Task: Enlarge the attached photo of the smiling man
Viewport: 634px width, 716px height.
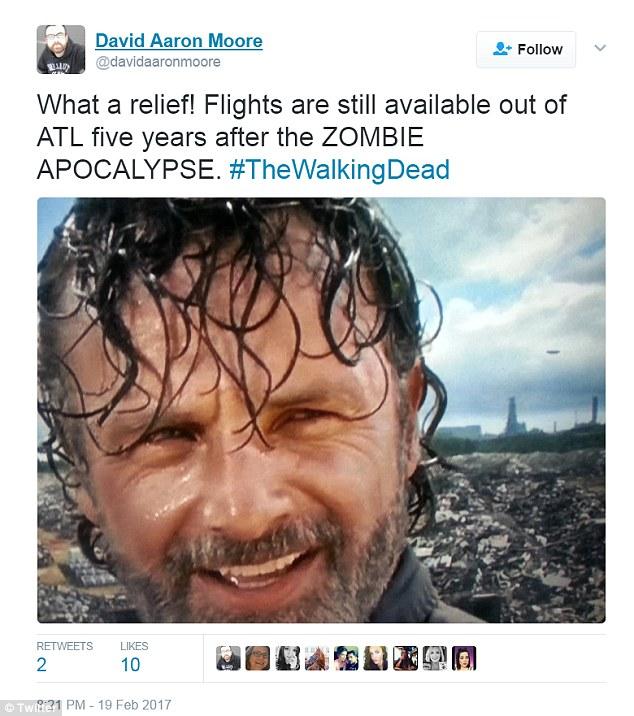Action: point(321,410)
